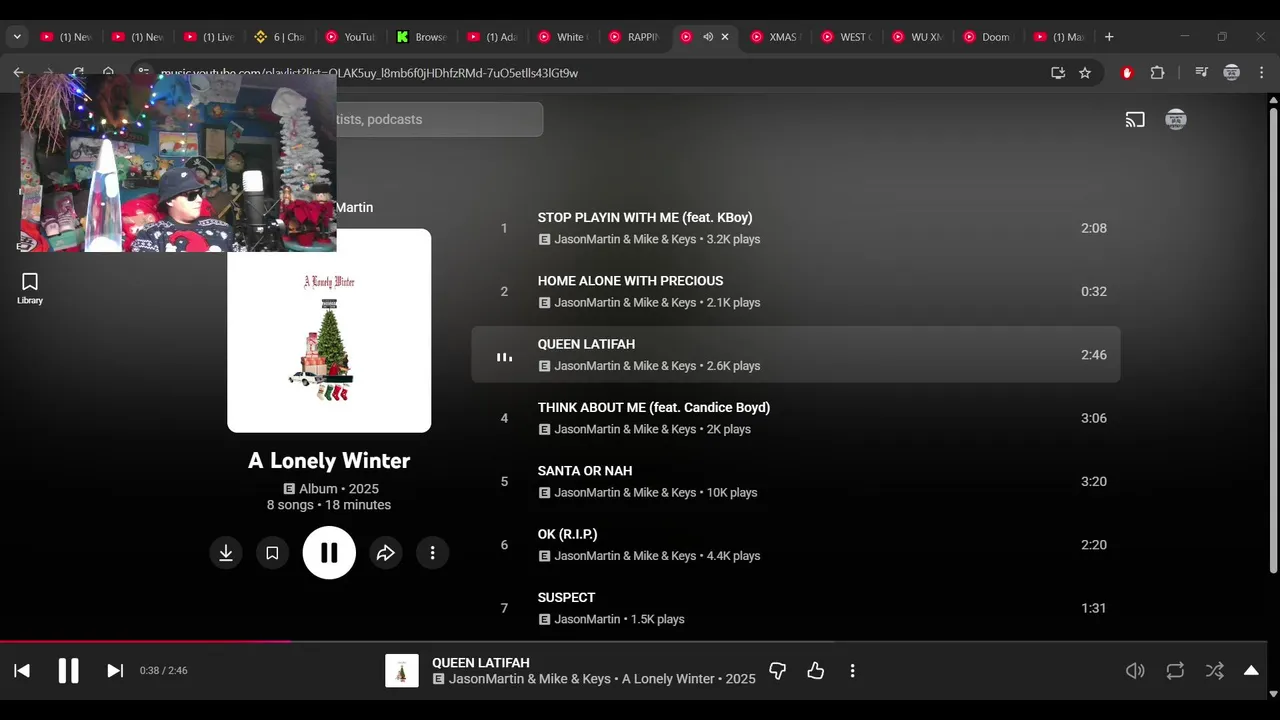The width and height of the screenshot is (1280, 720).
Task: Click the address bar URL
Action: pyautogui.click(x=369, y=73)
